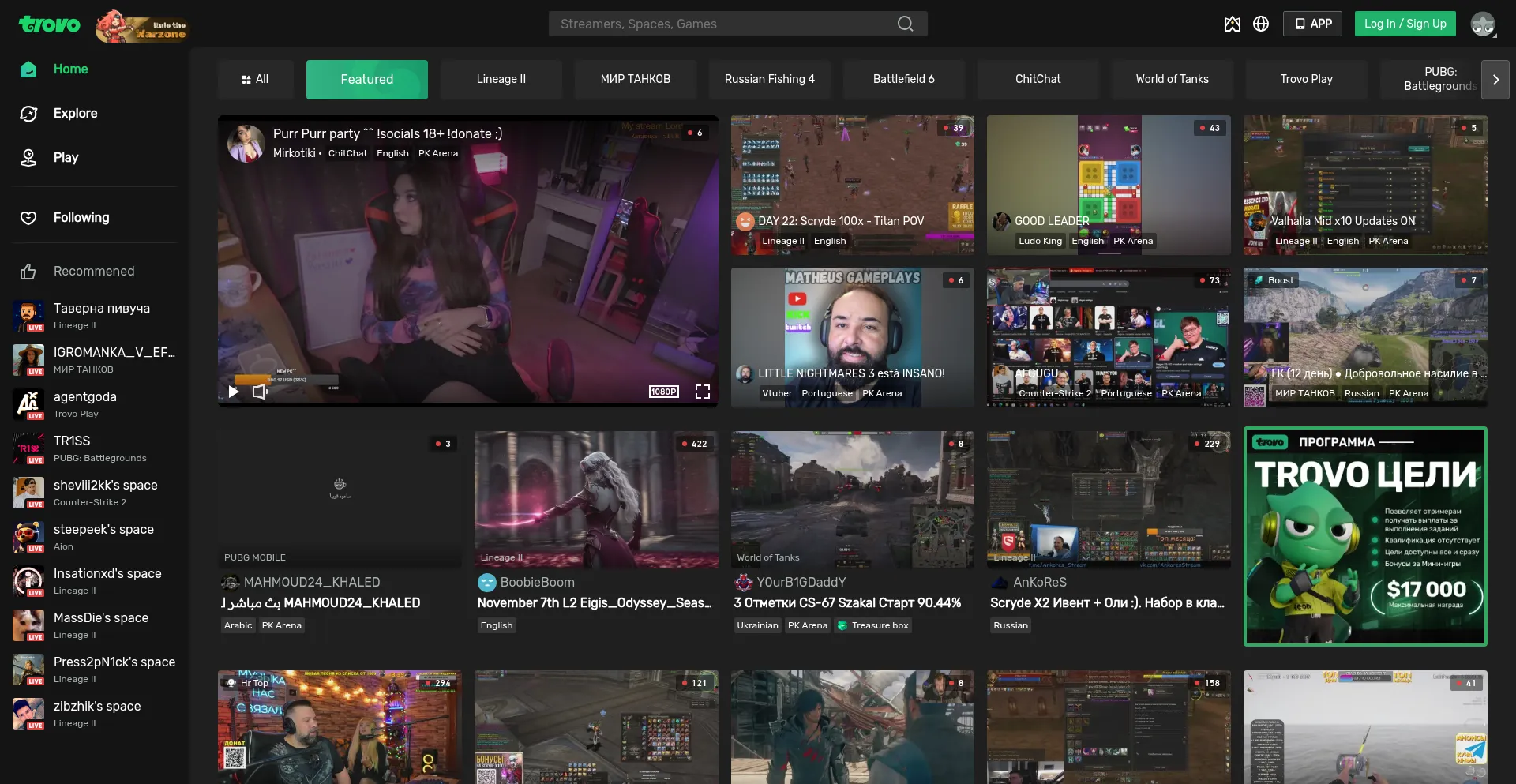Screen dimensions: 1516x784
Task: Open the Trovo ЦЕЛИ program banner
Action: [x=1364, y=537]
